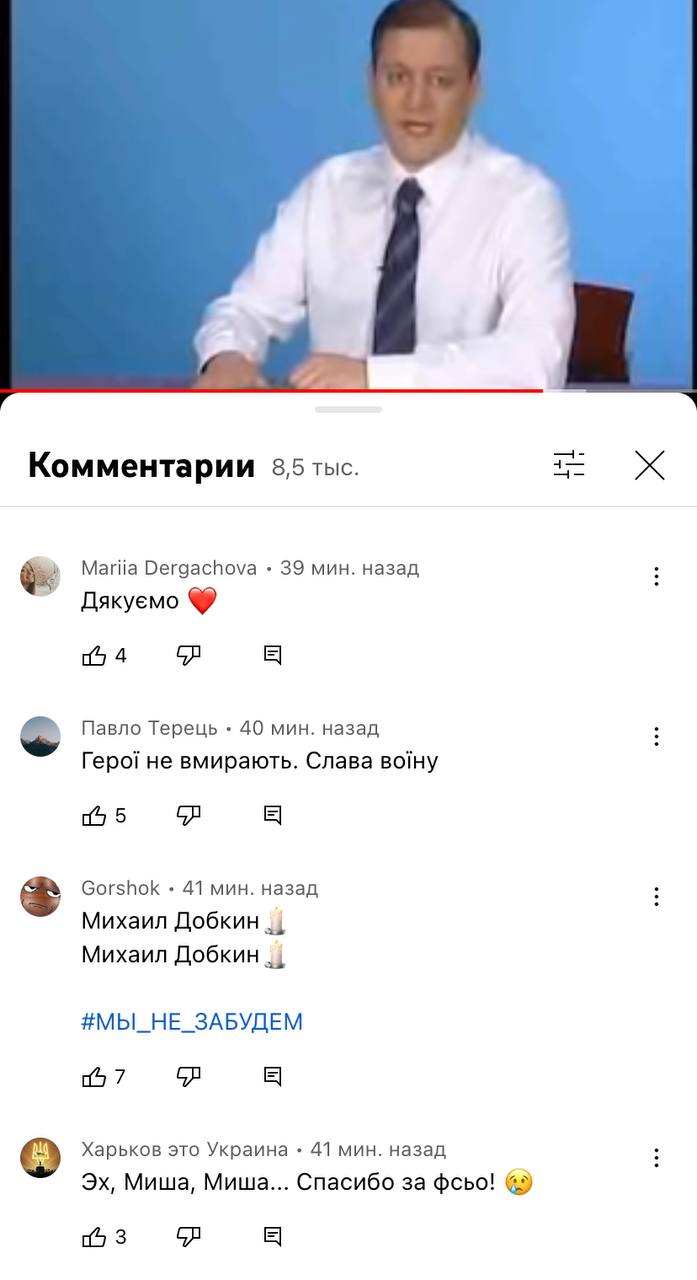Close the Комментарии panel
Viewport: 697px width, 1280px height.
[650, 465]
